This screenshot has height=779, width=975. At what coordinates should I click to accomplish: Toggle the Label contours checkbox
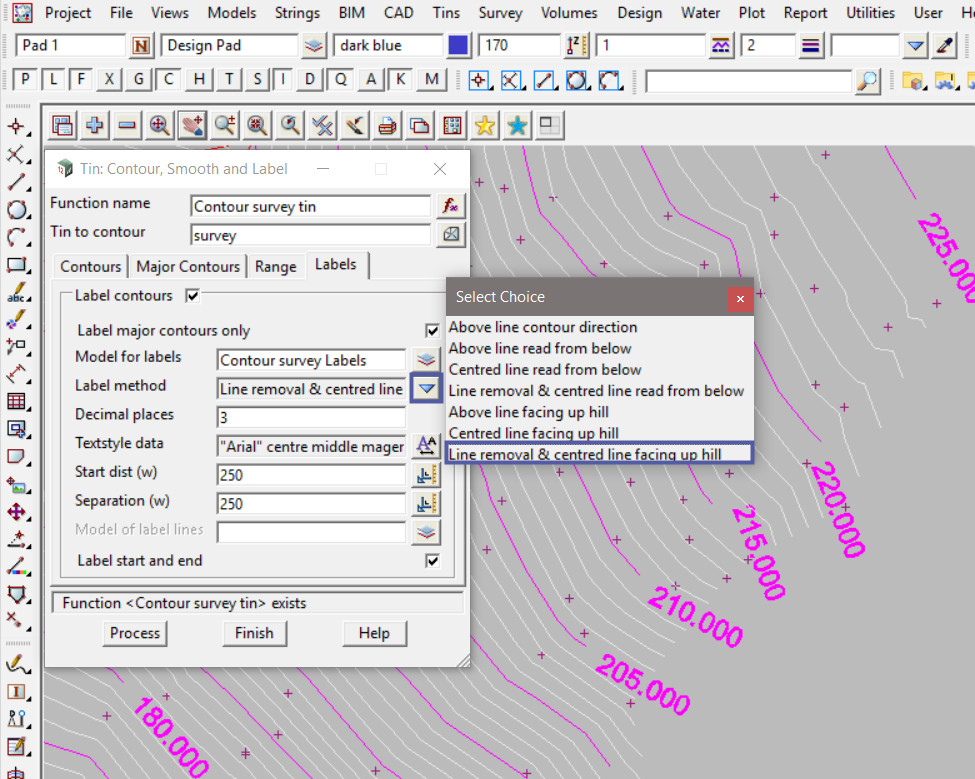click(193, 296)
